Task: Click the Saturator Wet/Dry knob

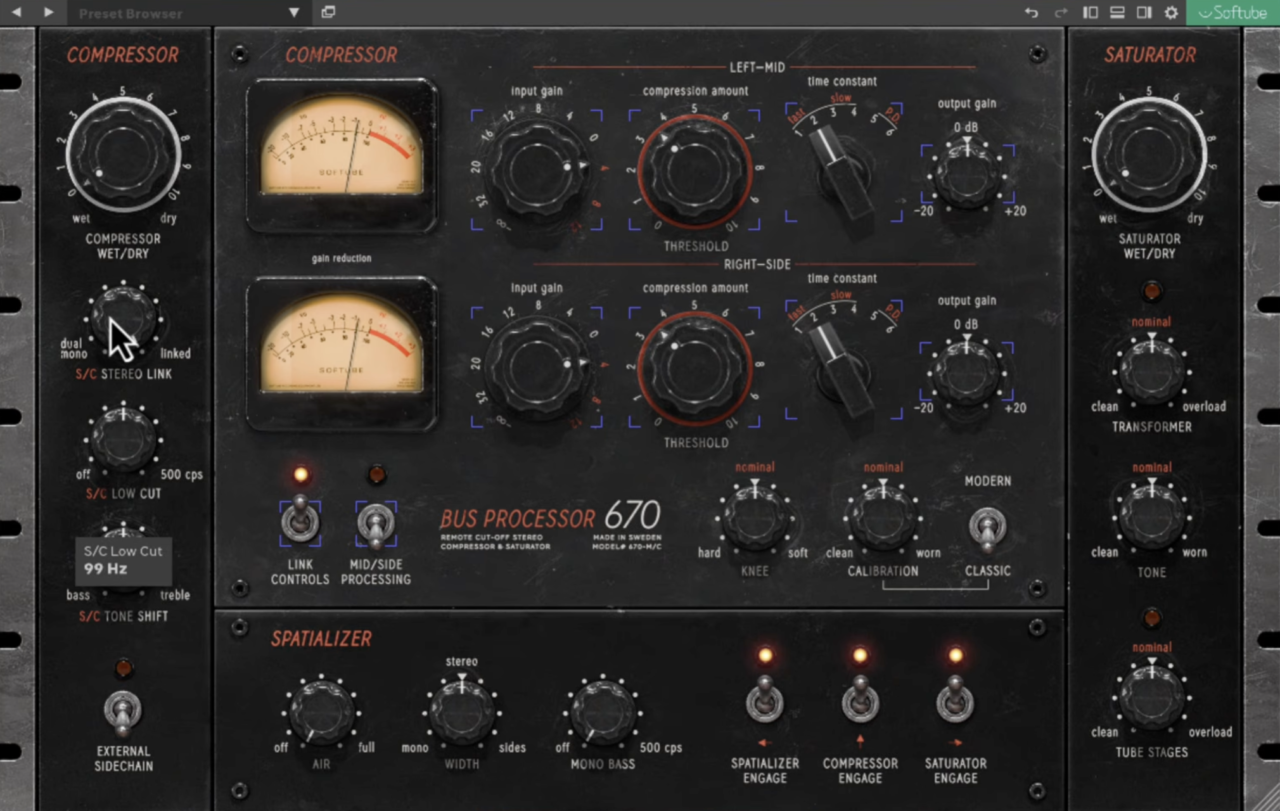Action: point(1149,154)
